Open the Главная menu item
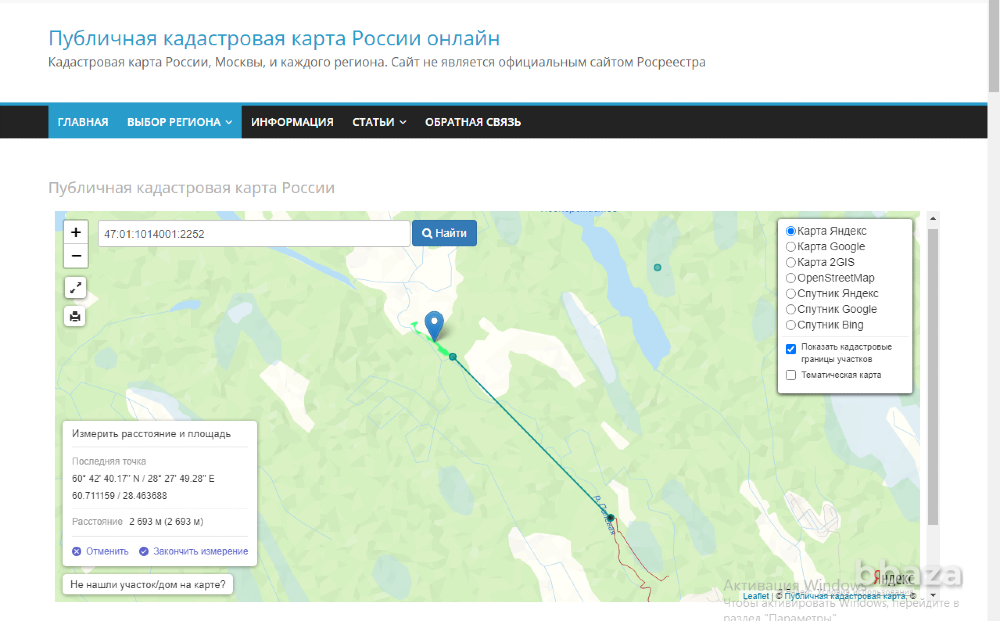The image size is (1000, 621). tap(83, 122)
